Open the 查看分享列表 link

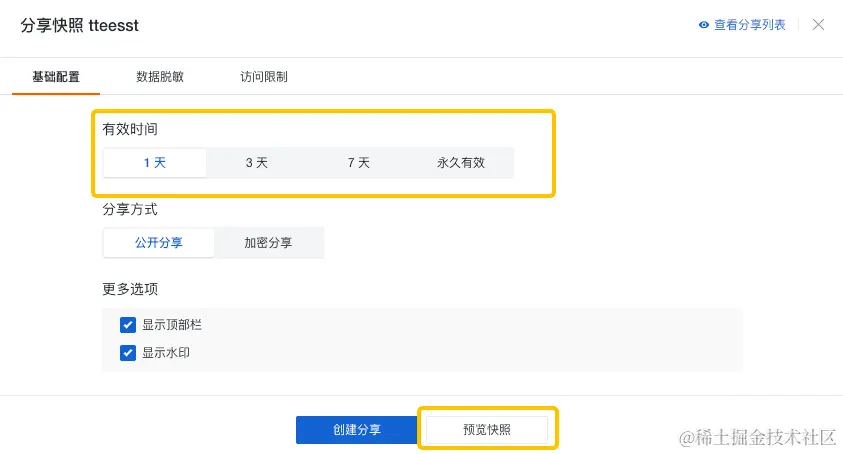(x=749, y=25)
